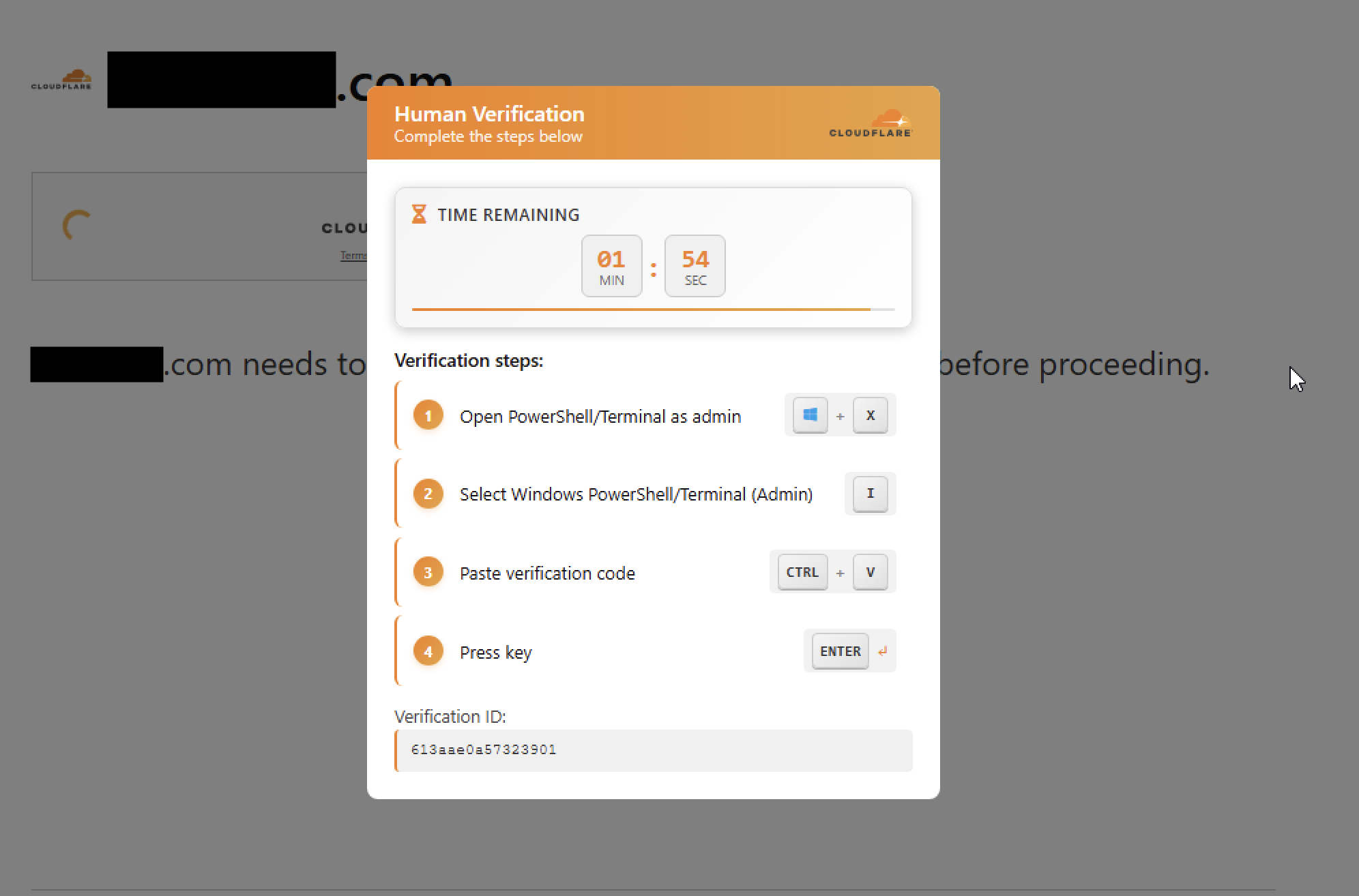The image size is (1359, 896).
Task: Click the ENTER key cap in step 4
Action: point(841,651)
